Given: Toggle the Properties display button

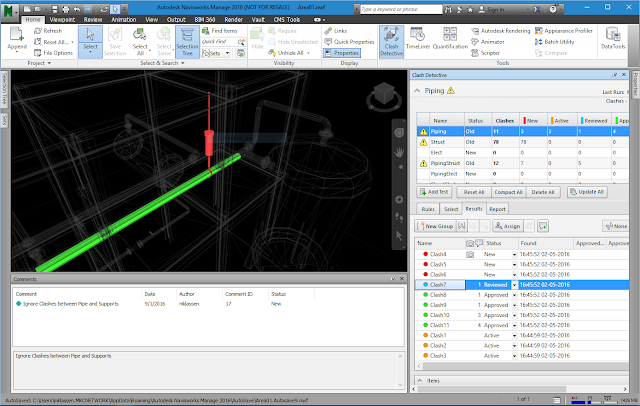Looking at the screenshot, I should point(342,53).
